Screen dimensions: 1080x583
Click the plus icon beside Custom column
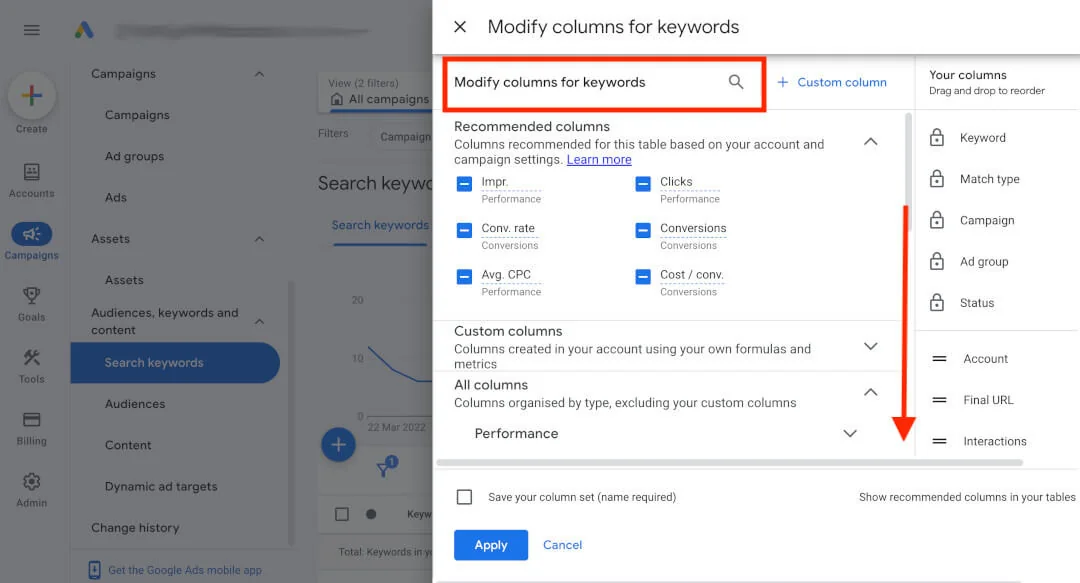point(782,82)
